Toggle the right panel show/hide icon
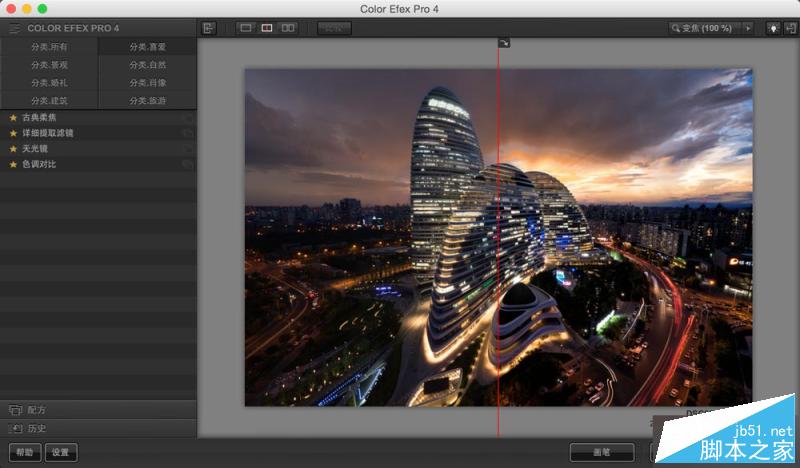This screenshot has height=468, width=800. coord(790,28)
